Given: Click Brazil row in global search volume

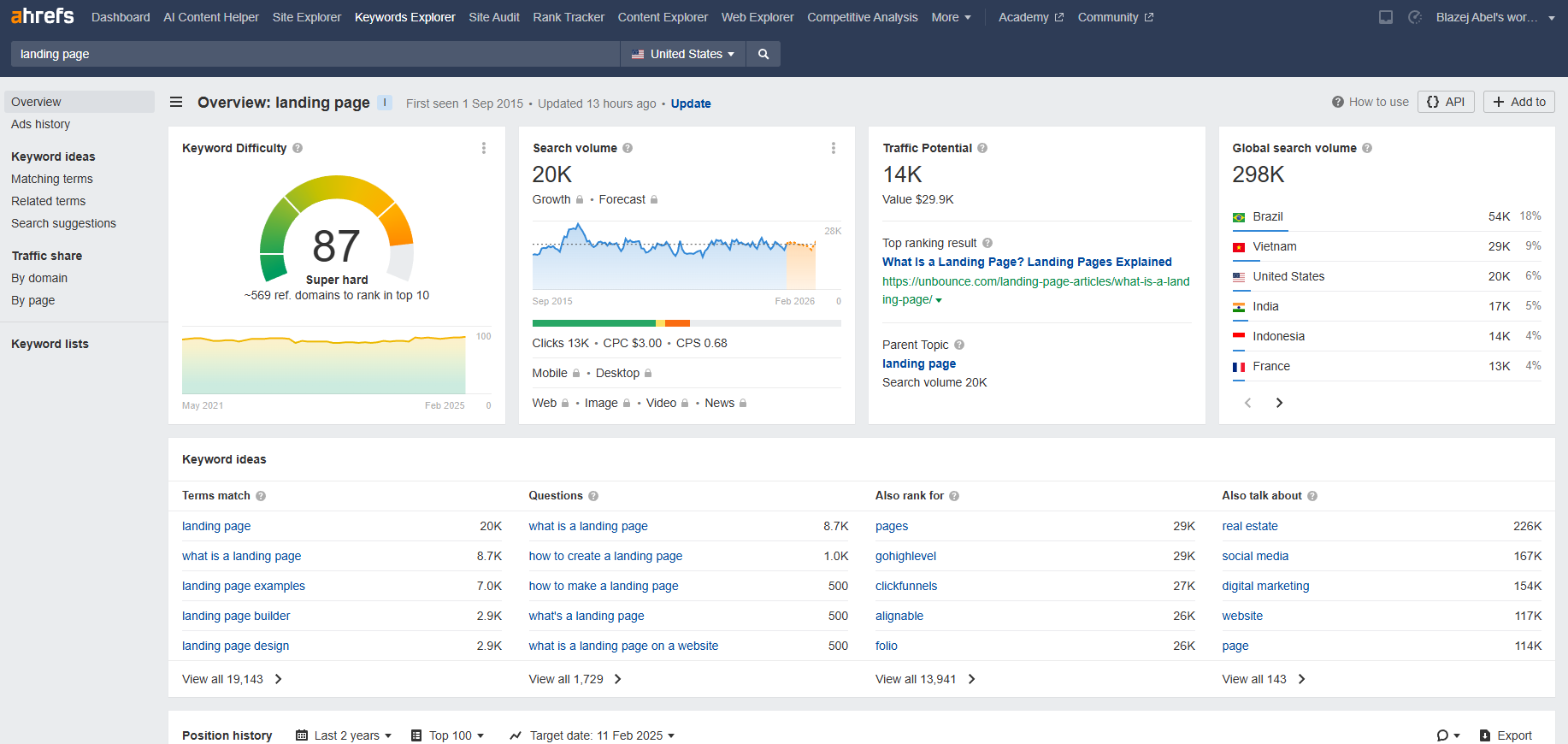Looking at the screenshot, I should [x=1386, y=216].
